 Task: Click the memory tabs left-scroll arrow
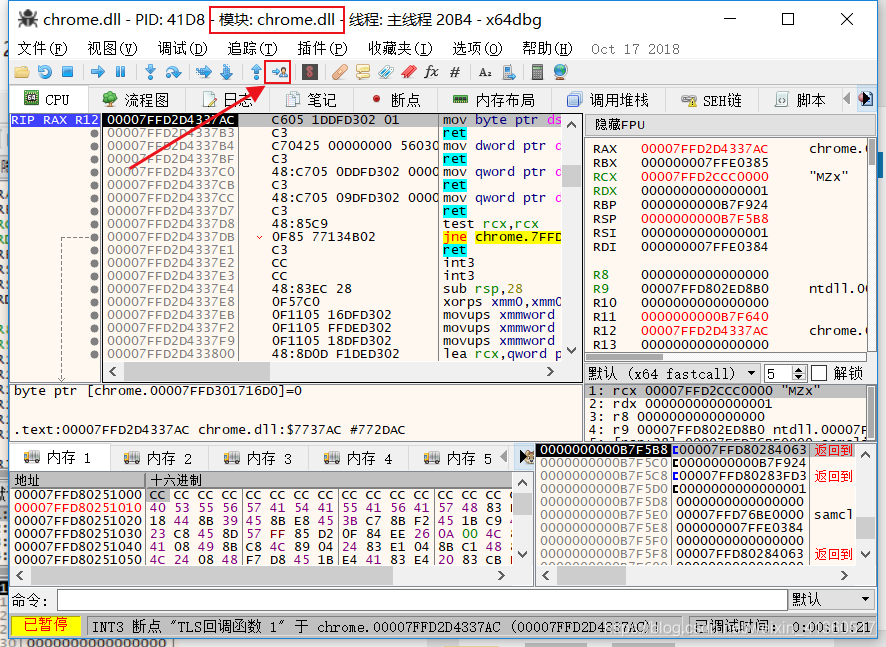pos(504,457)
